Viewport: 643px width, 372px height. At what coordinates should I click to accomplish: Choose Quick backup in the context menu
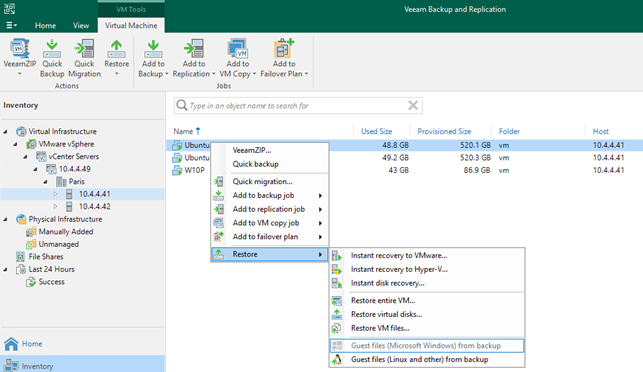pos(270,164)
